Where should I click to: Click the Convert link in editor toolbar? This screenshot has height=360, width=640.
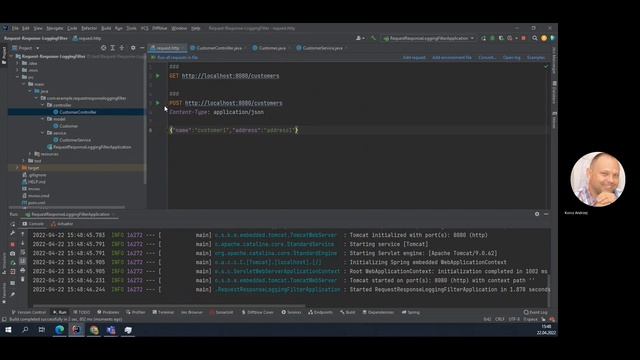(487, 58)
